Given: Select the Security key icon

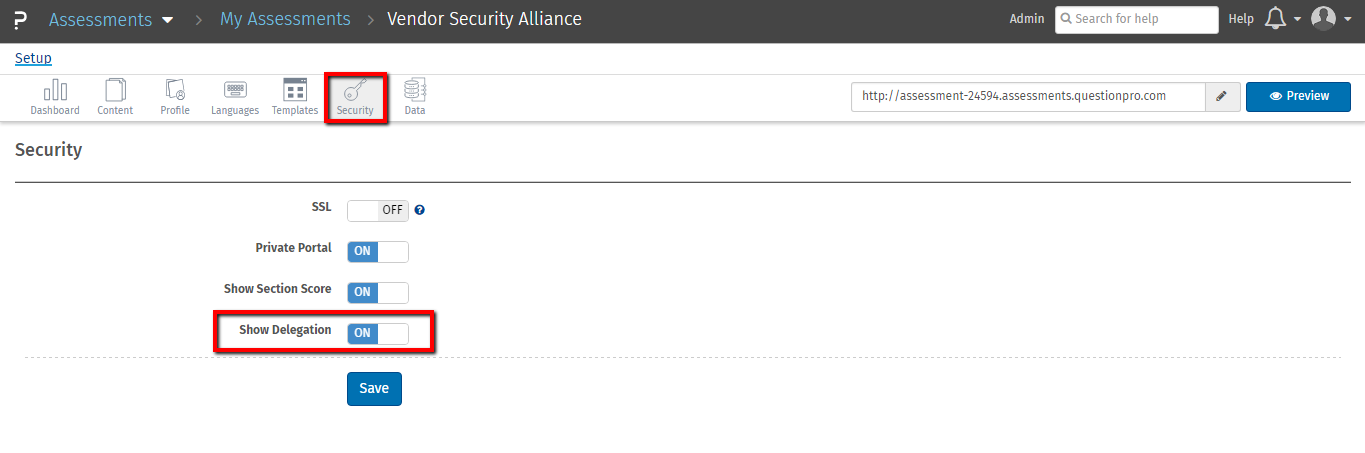Looking at the screenshot, I should click(355, 91).
